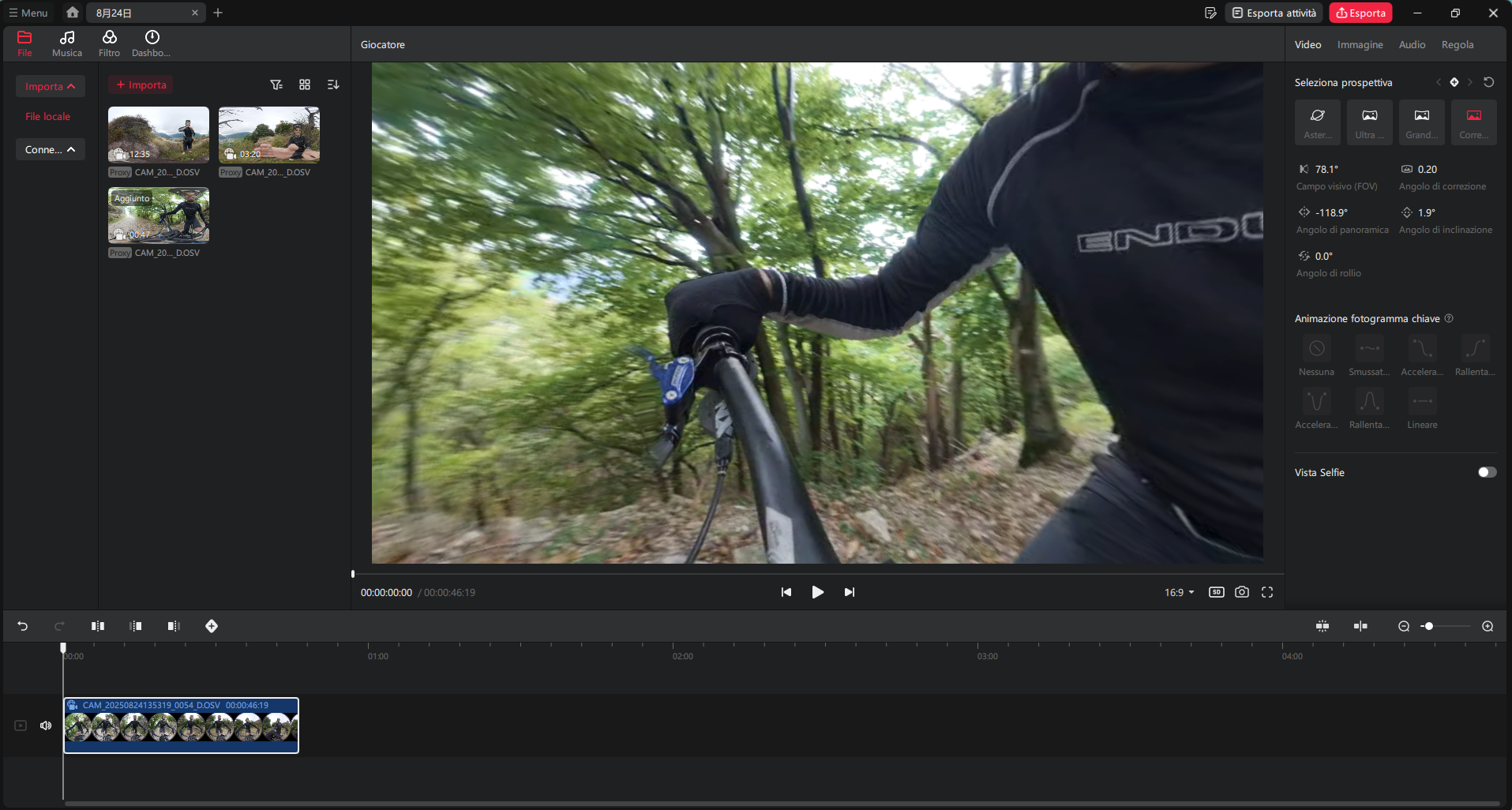
Task: Collapse the Conne... sidebar section
Action: (51, 149)
